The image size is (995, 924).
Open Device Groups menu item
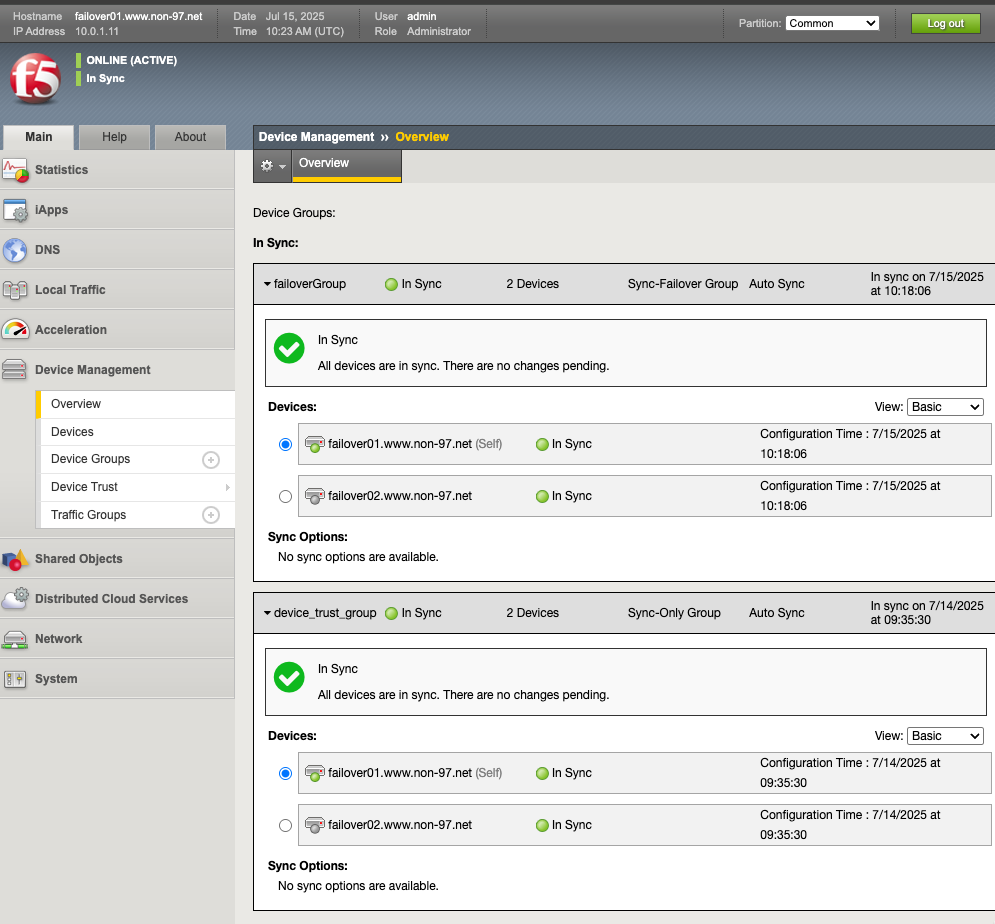coord(91,459)
